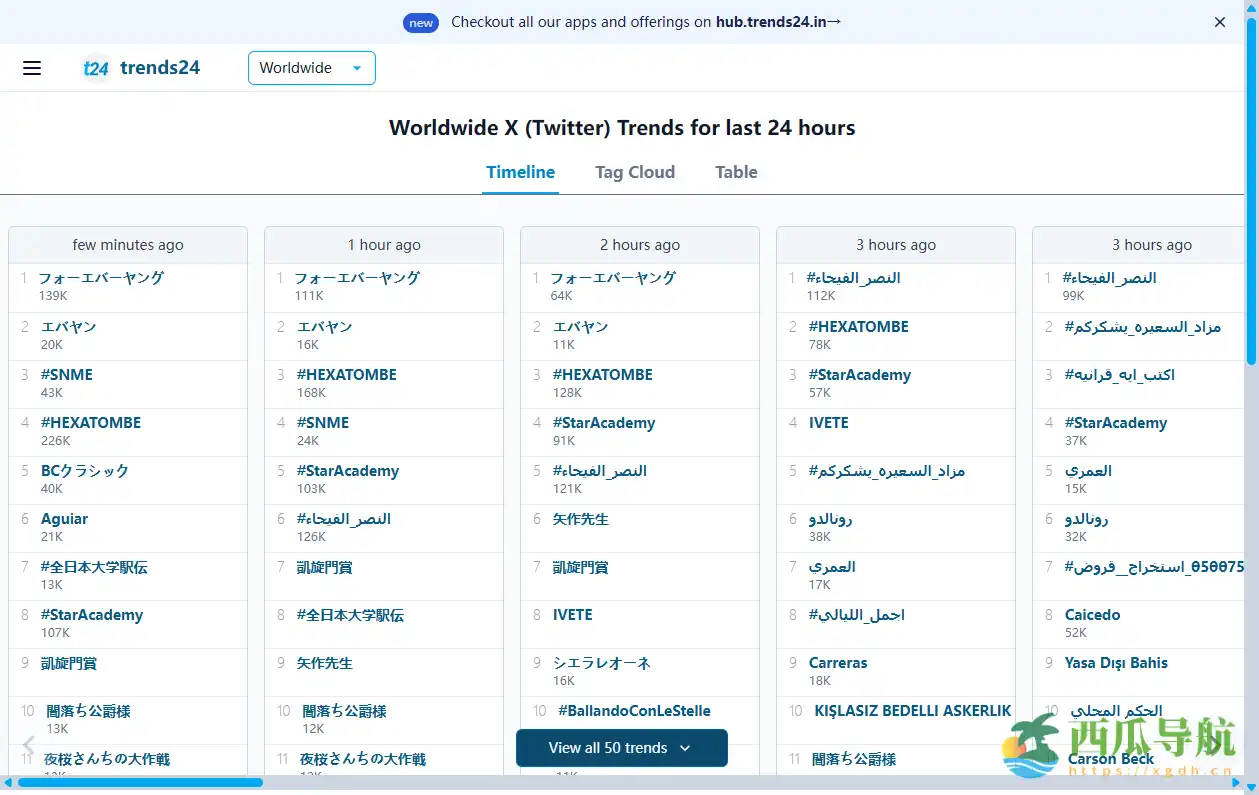Click the #BallandoConLeStelle trend
Image resolution: width=1259 pixels, height=795 pixels.
[x=632, y=710]
